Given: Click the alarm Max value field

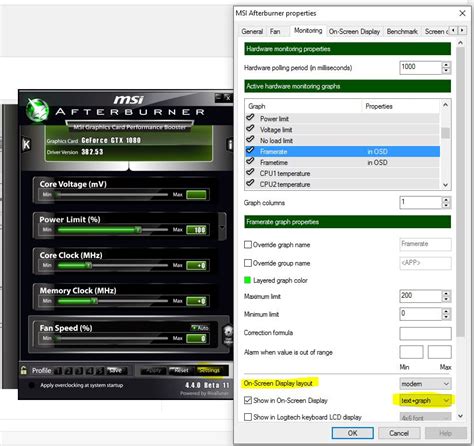Looking at the screenshot, I should coord(440,352).
